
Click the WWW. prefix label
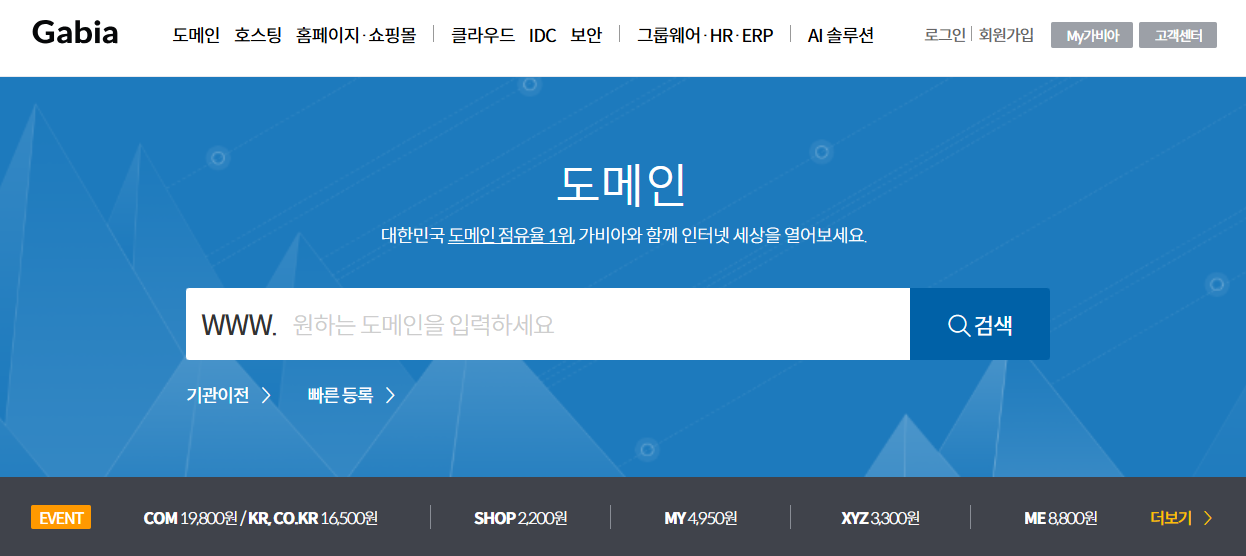(x=239, y=325)
